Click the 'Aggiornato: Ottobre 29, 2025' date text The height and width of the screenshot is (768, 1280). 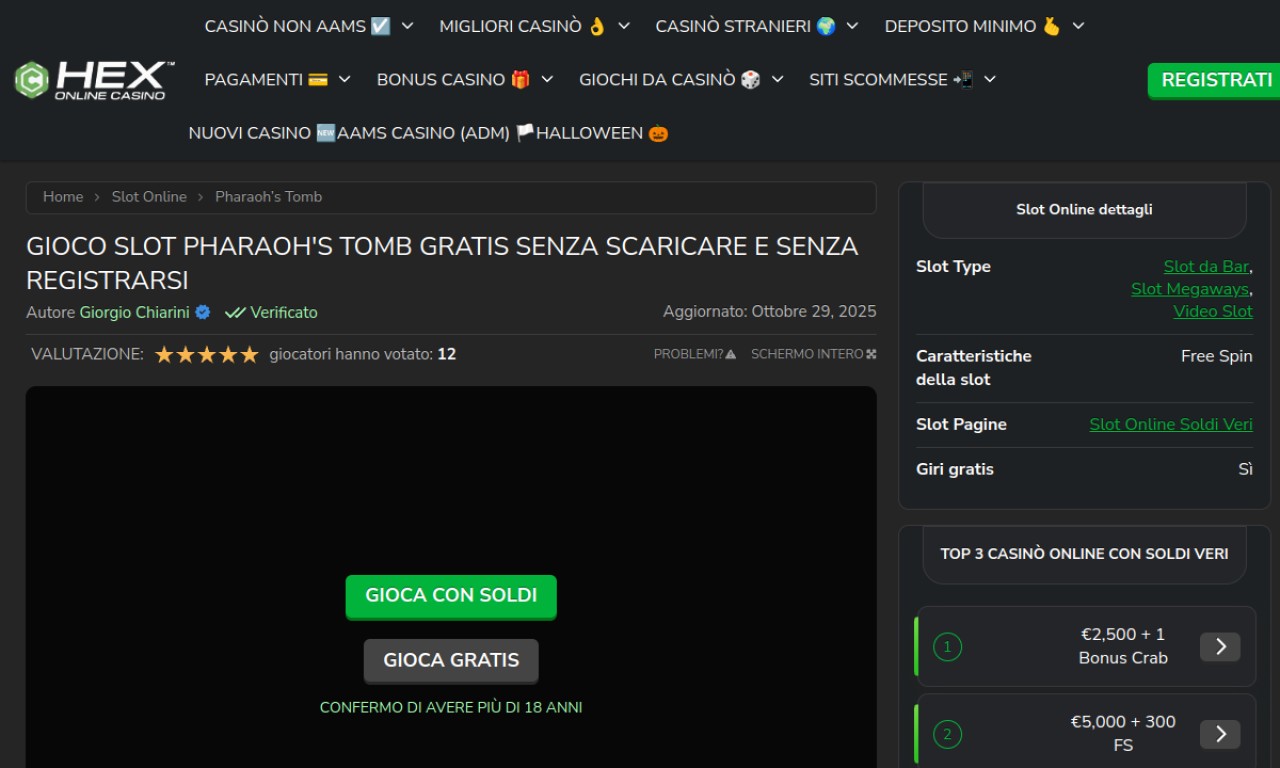pos(770,311)
